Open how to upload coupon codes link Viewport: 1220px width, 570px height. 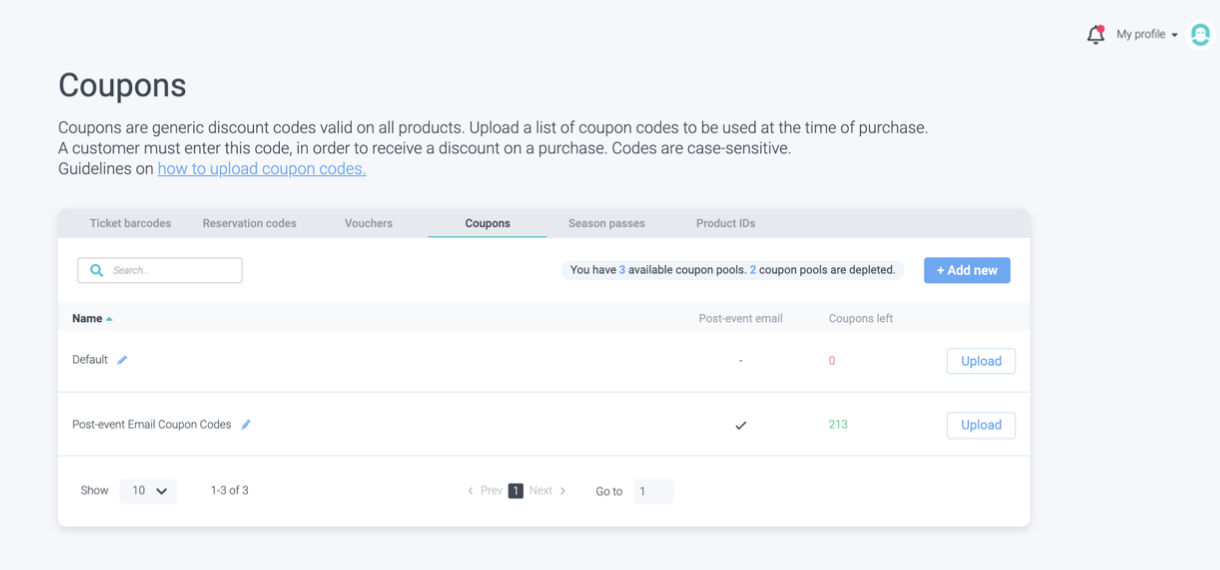pyautogui.click(x=261, y=169)
